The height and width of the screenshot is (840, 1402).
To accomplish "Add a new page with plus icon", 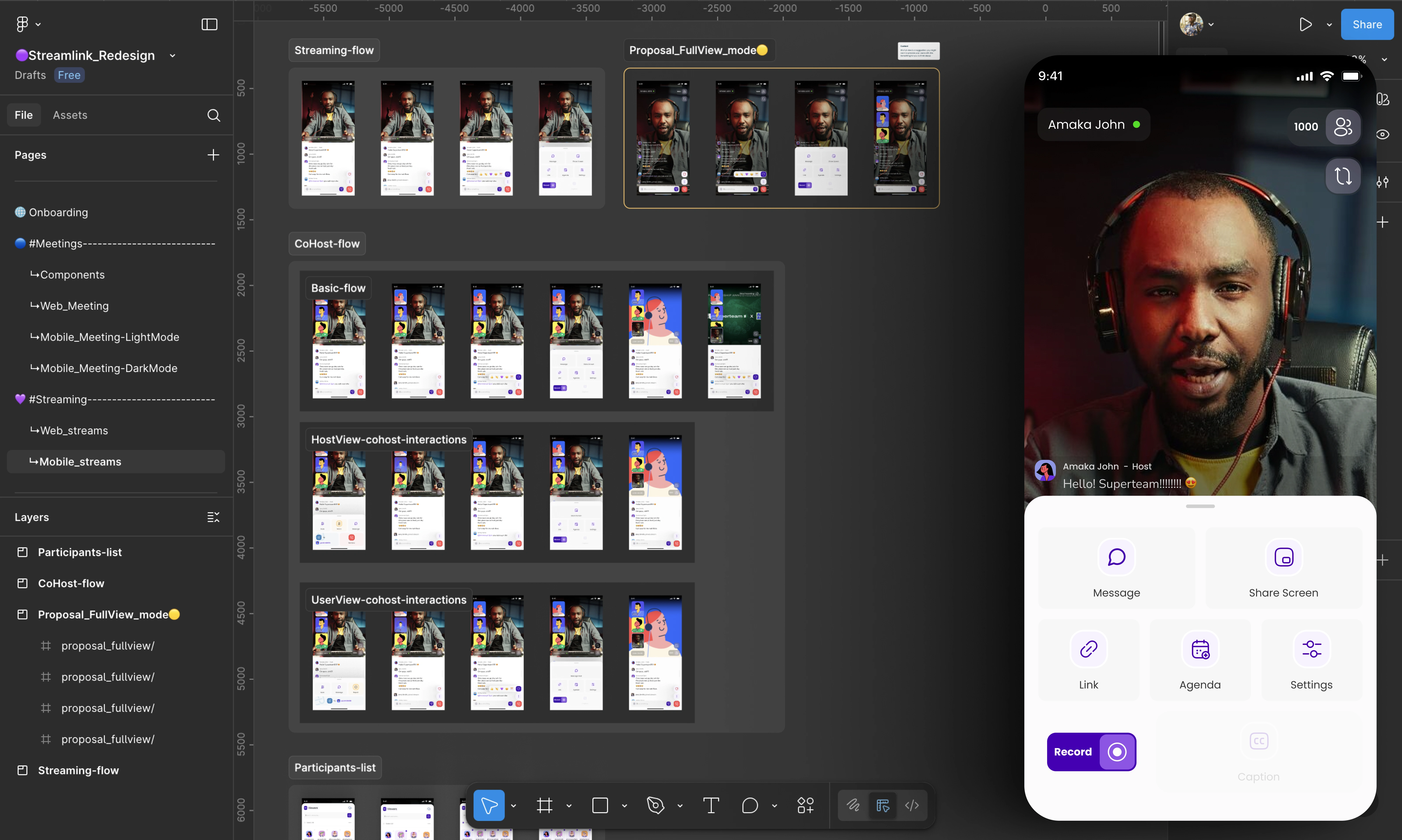I will pos(213,155).
